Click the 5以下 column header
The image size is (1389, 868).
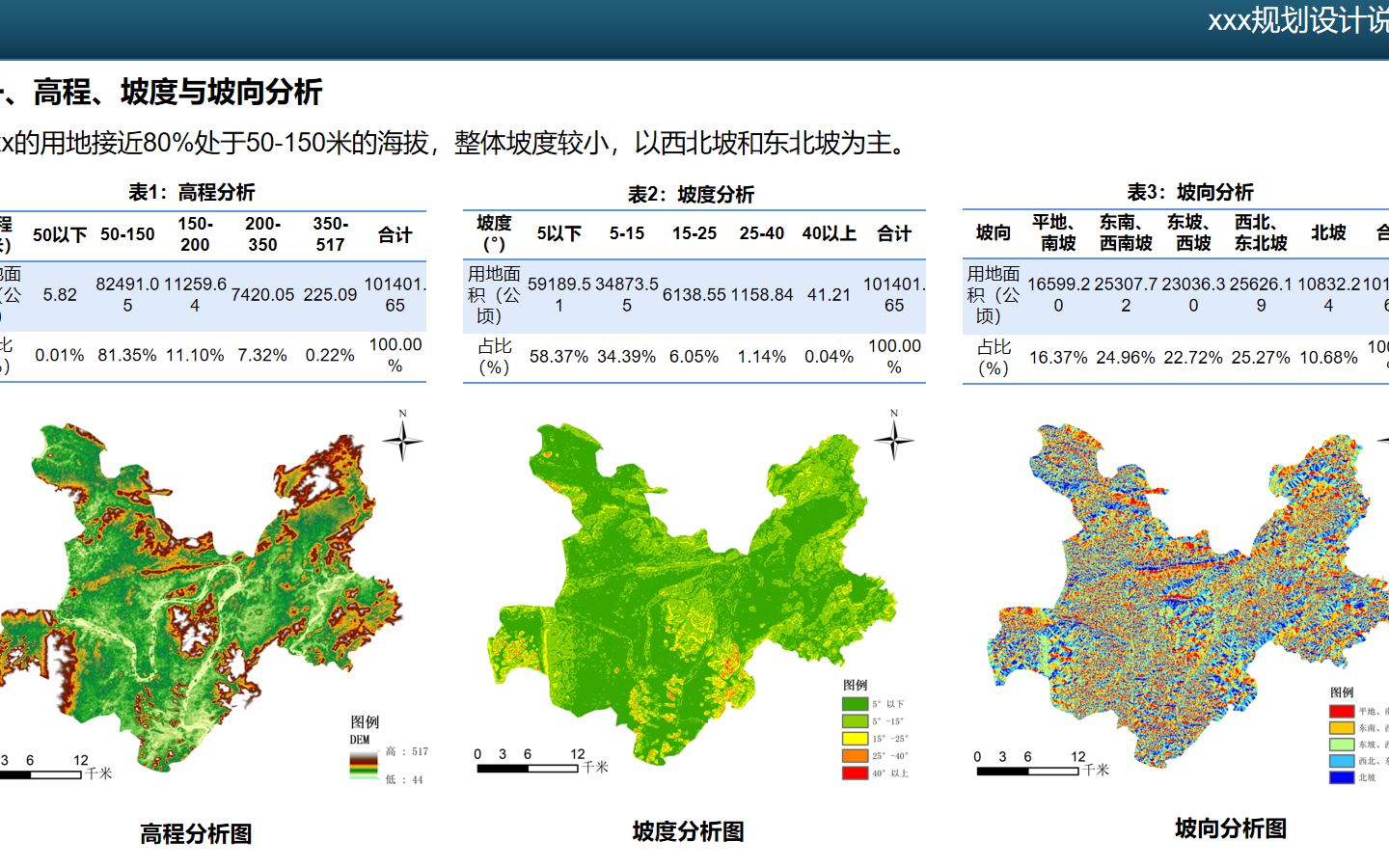559,233
